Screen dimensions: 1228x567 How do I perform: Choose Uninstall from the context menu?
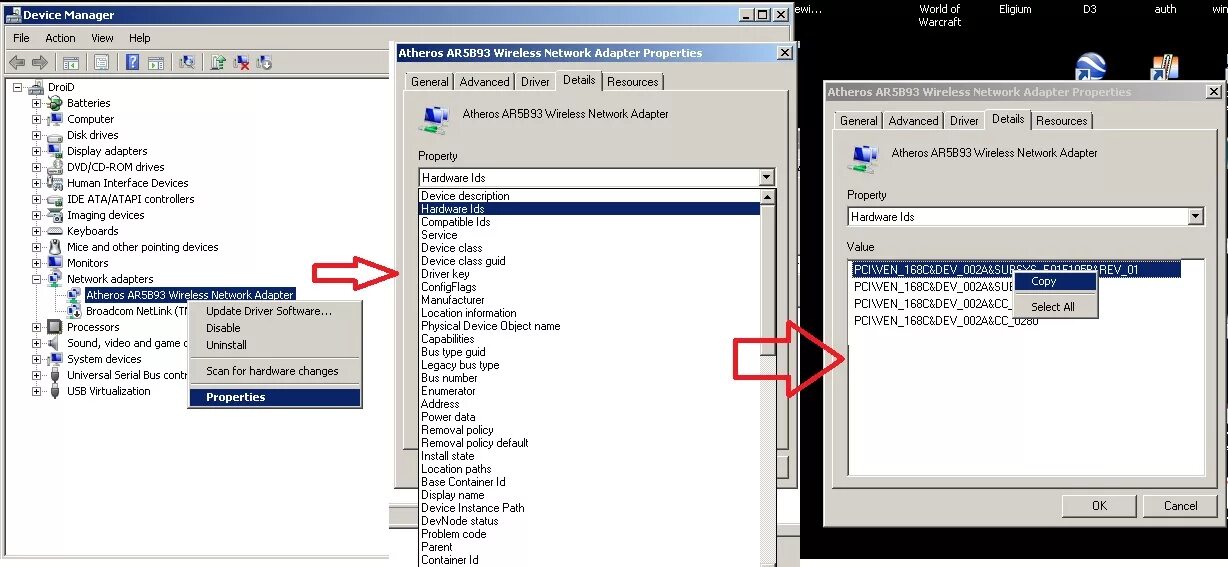[x=274, y=345]
